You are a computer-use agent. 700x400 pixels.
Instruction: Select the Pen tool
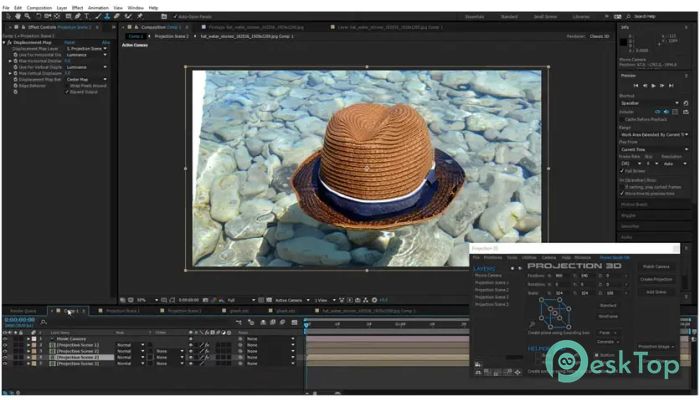[77, 16]
